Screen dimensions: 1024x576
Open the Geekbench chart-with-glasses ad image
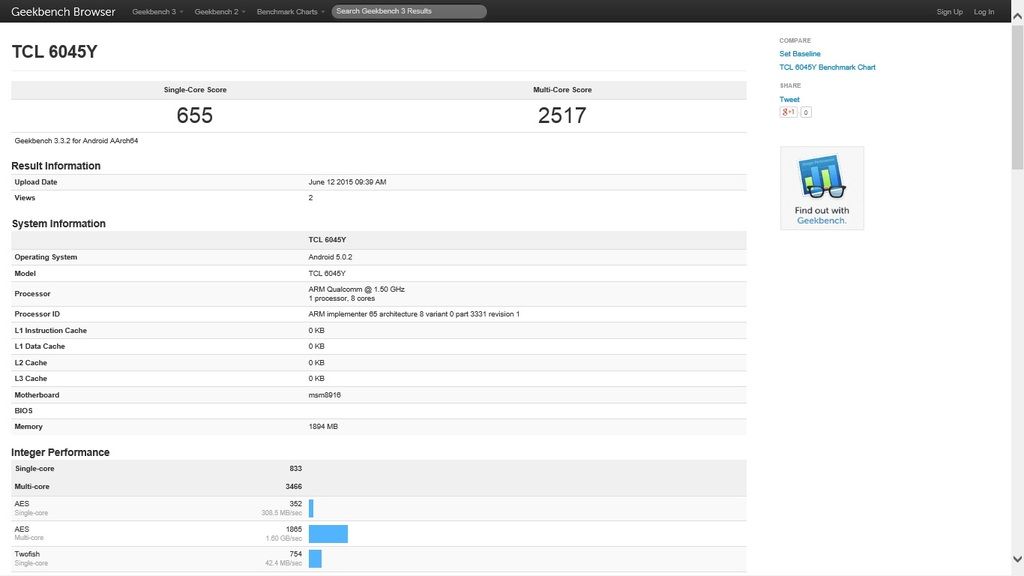[x=822, y=176]
